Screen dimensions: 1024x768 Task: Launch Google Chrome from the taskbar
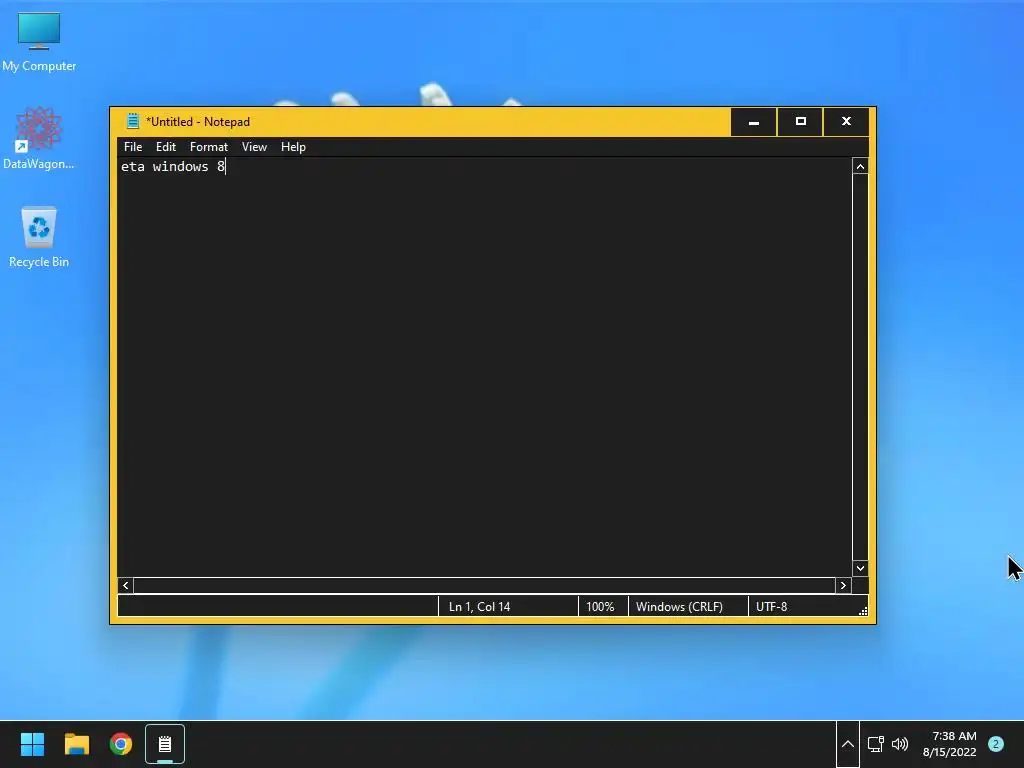(121, 744)
